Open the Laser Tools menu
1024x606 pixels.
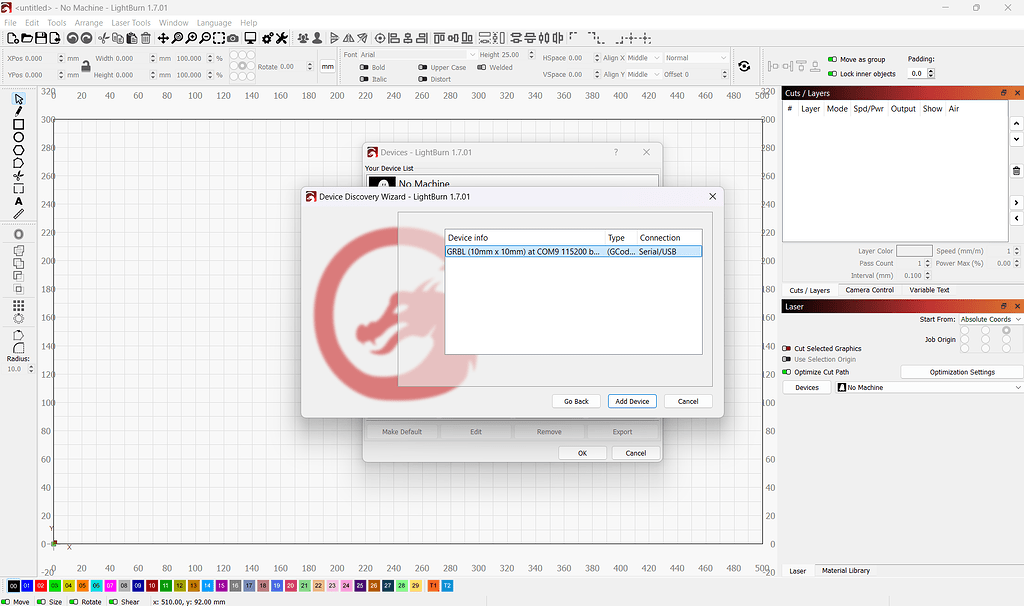pos(129,23)
